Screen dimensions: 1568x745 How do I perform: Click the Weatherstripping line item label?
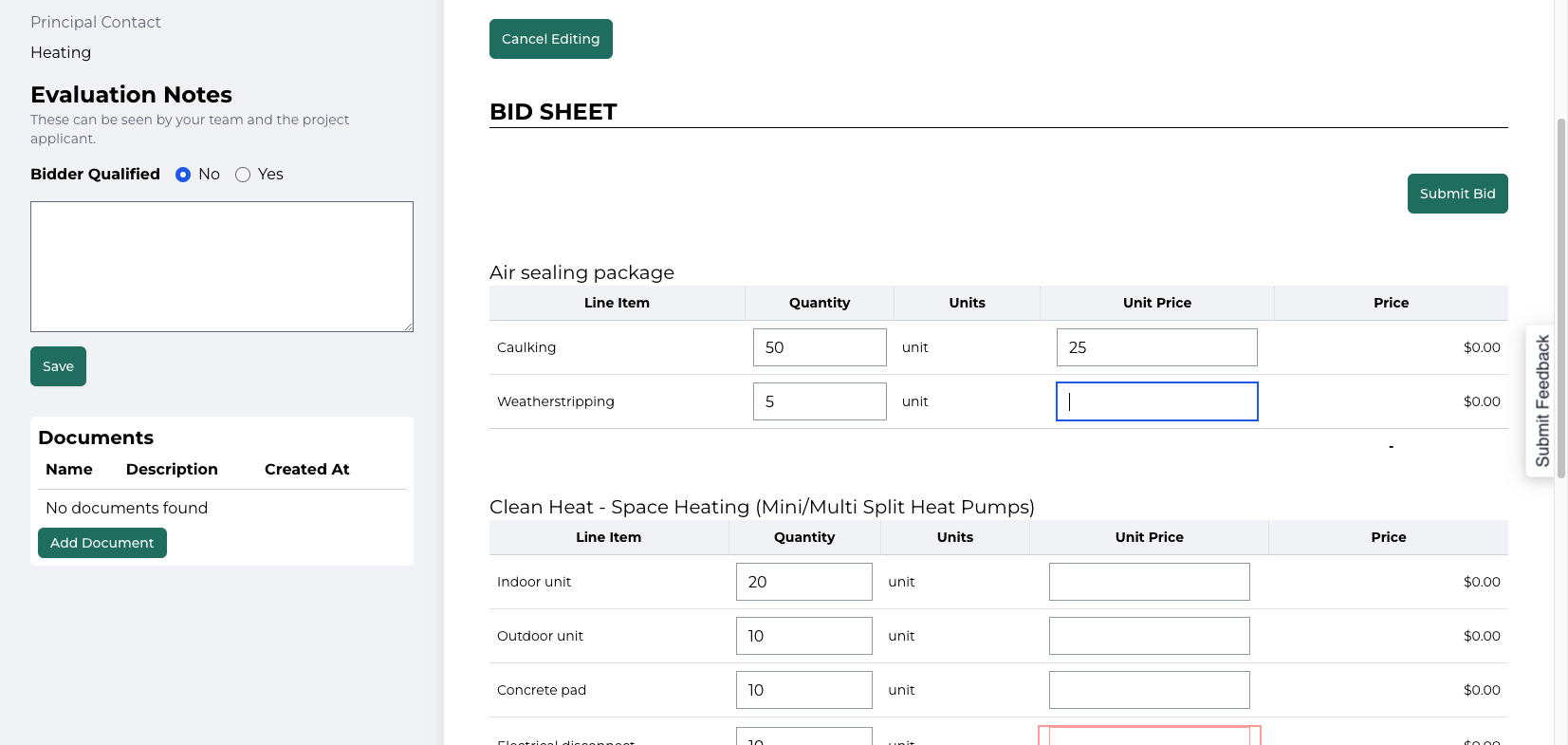point(556,401)
